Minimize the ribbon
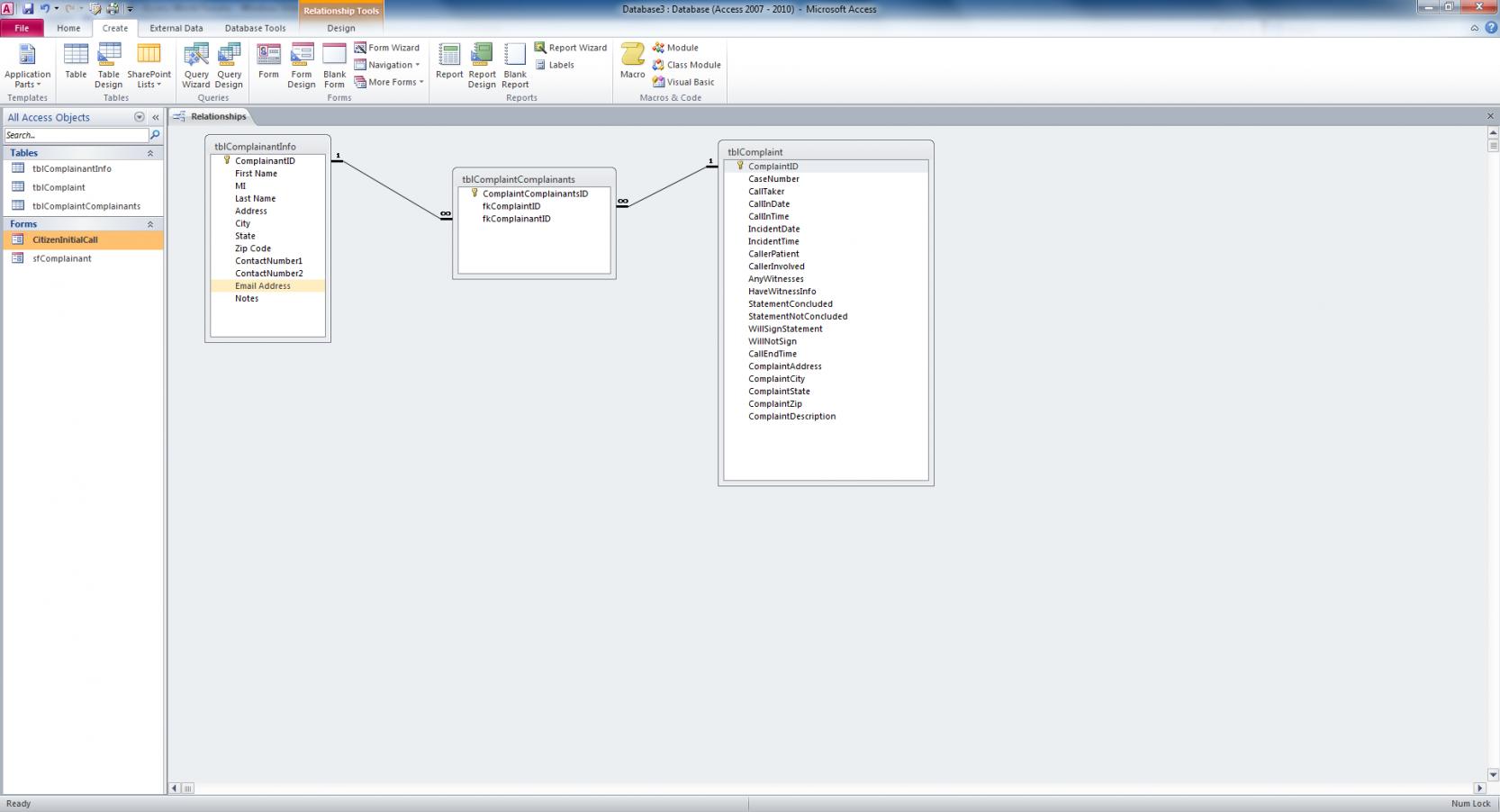This screenshot has height=812, width=1500. click(1475, 28)
